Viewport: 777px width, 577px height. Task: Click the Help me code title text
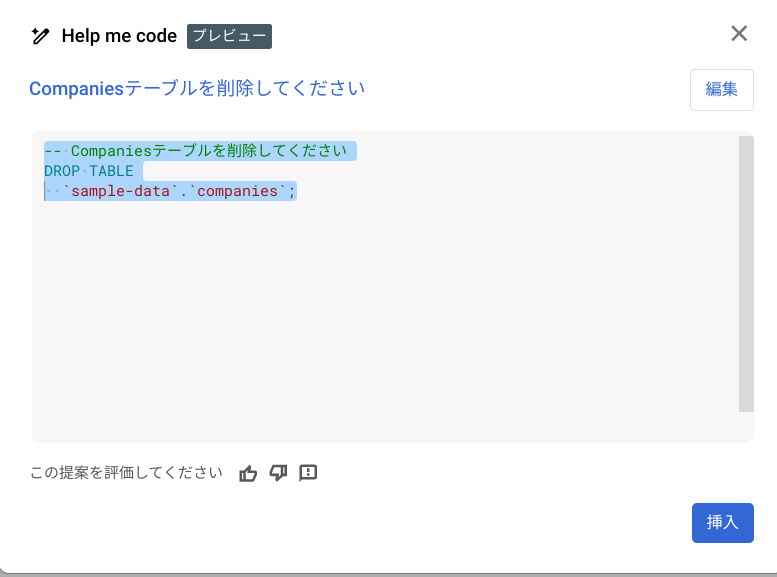pos(119,36)
